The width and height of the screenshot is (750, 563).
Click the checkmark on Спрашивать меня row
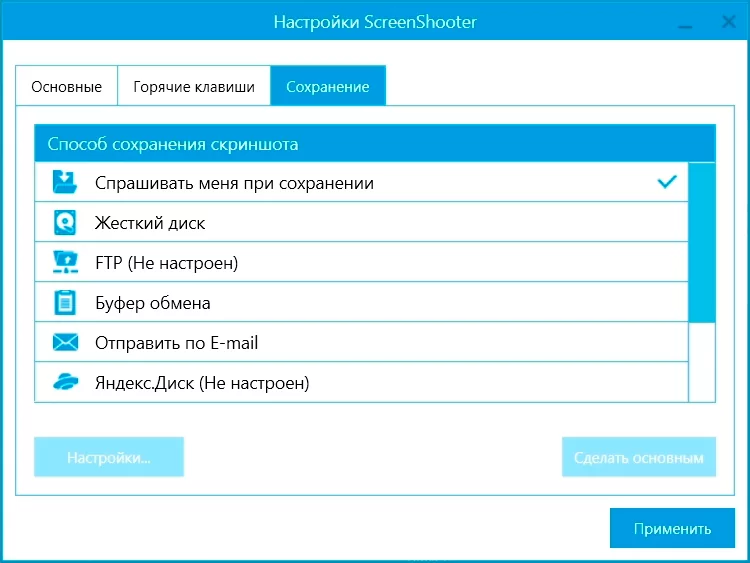click(667, 182)
